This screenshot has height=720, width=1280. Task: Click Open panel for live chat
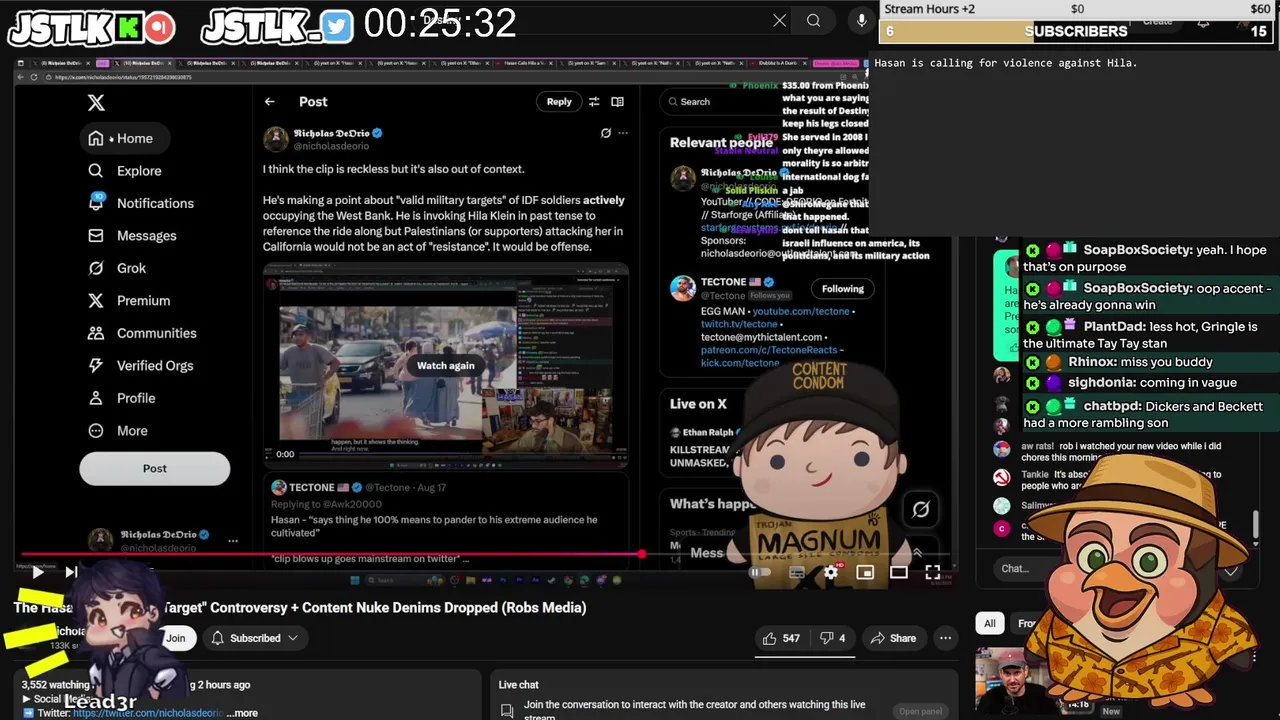(x=920, y=711)
